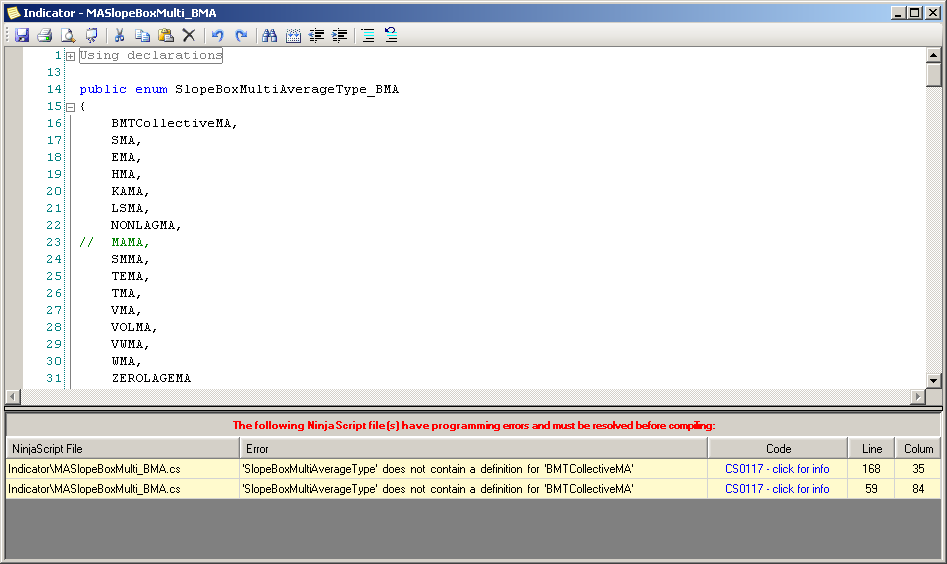Click BMTCollectiveMA on line 16
Screen dimensions: 947x564
(170, 123)
